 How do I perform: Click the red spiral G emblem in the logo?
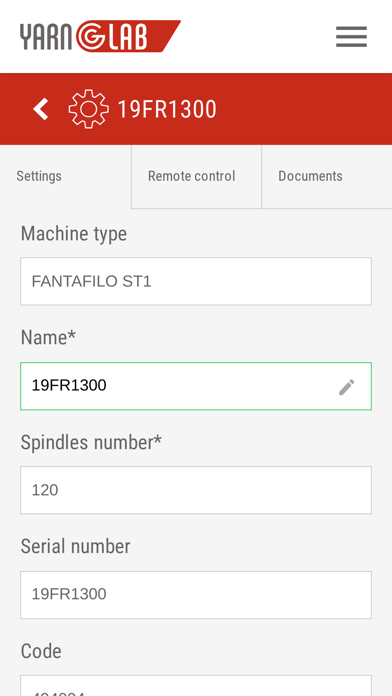[90, 36]
